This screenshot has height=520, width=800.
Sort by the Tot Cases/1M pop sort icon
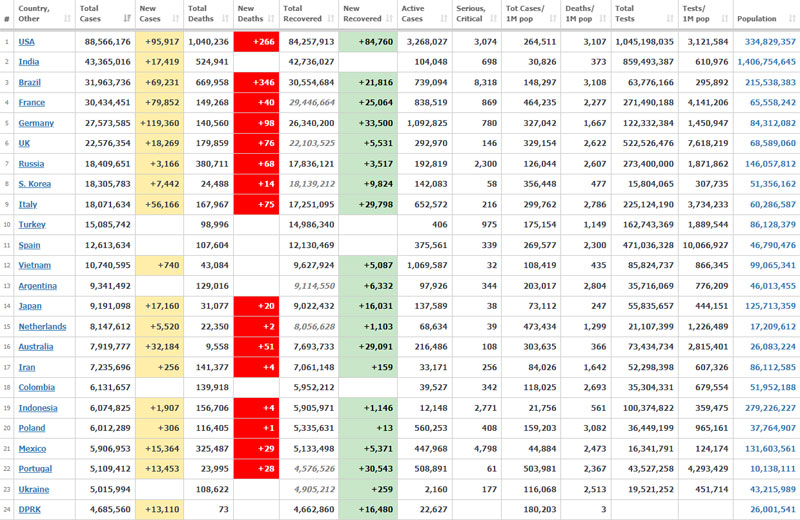(553, 19)
